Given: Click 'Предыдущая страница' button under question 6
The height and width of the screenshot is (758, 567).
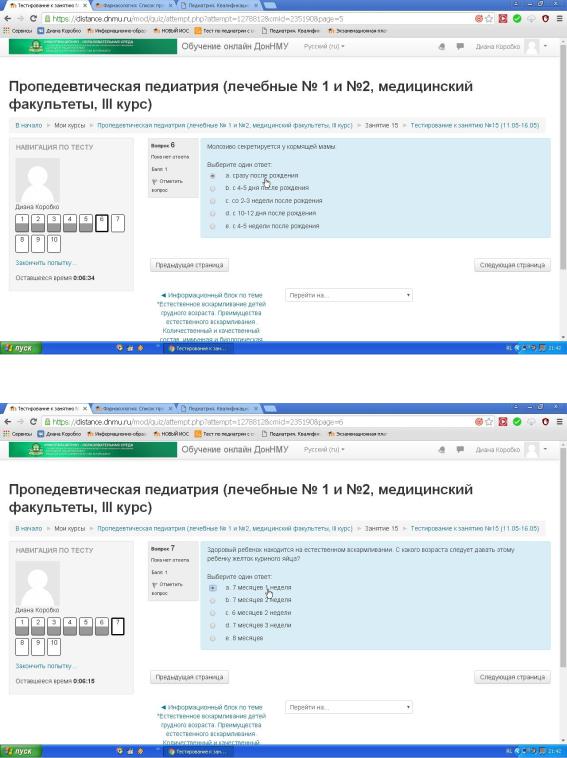Looking at the screenshot, I should 189,265.
